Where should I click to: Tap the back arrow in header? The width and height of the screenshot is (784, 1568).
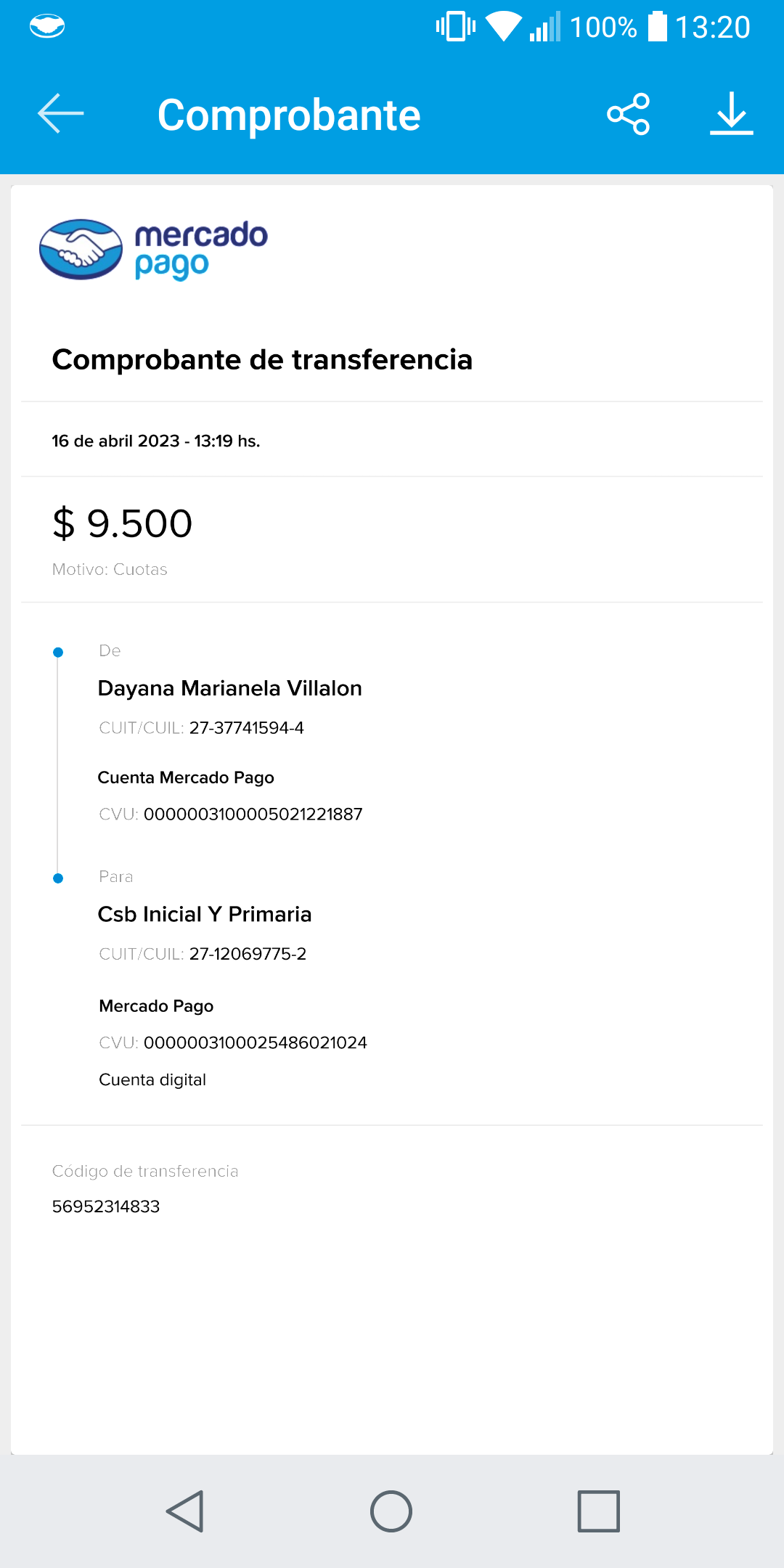click(x=61, y=114)
